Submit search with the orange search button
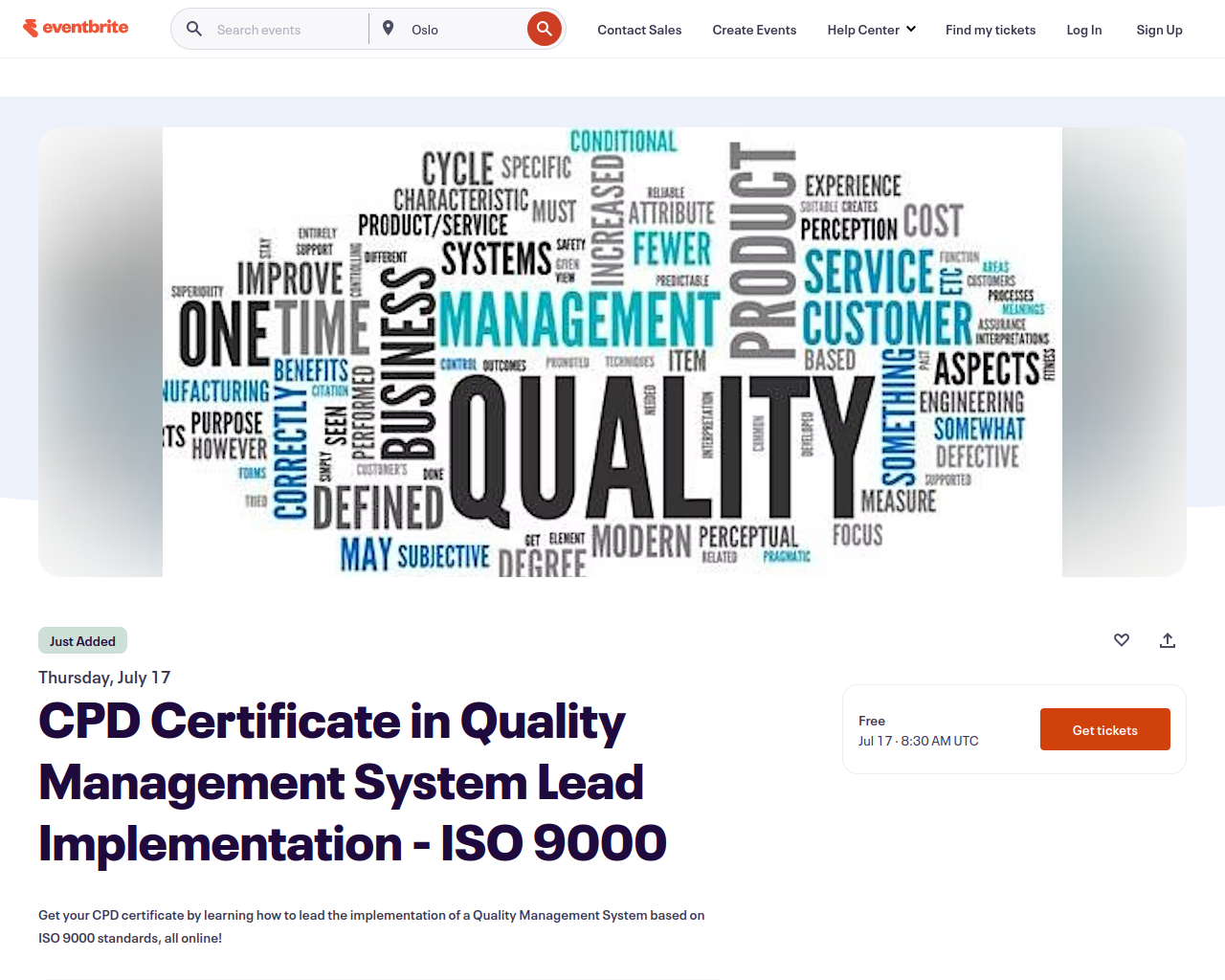This screenshot has height=980, width=1225. (x=545, y=29)
